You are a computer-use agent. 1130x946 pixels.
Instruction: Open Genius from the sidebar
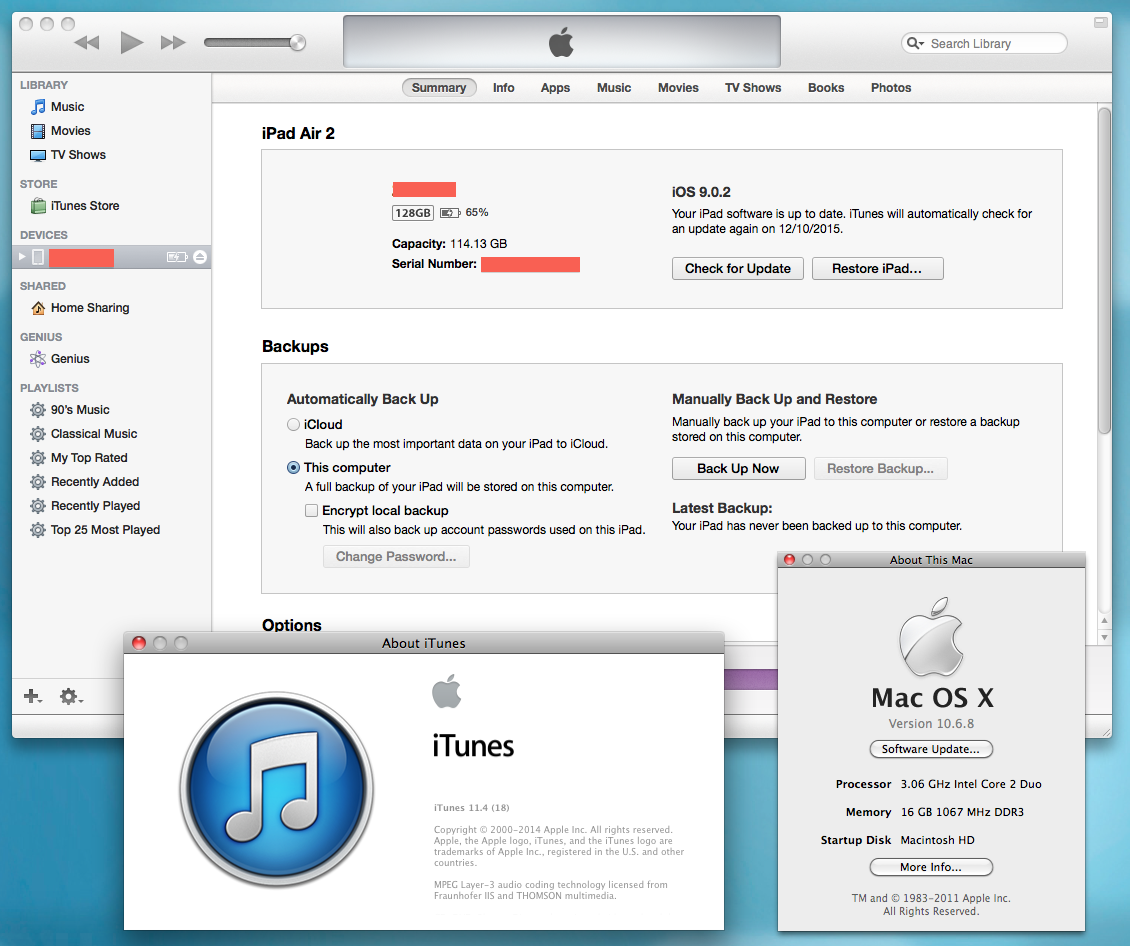click(x=68, y=358)
